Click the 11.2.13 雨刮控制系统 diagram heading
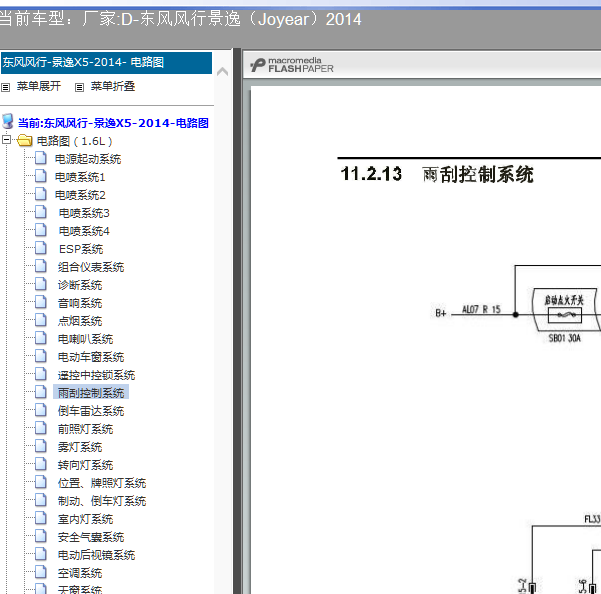Screen dimensions: 601x594 pyautogui.click(x=437, y=174)
